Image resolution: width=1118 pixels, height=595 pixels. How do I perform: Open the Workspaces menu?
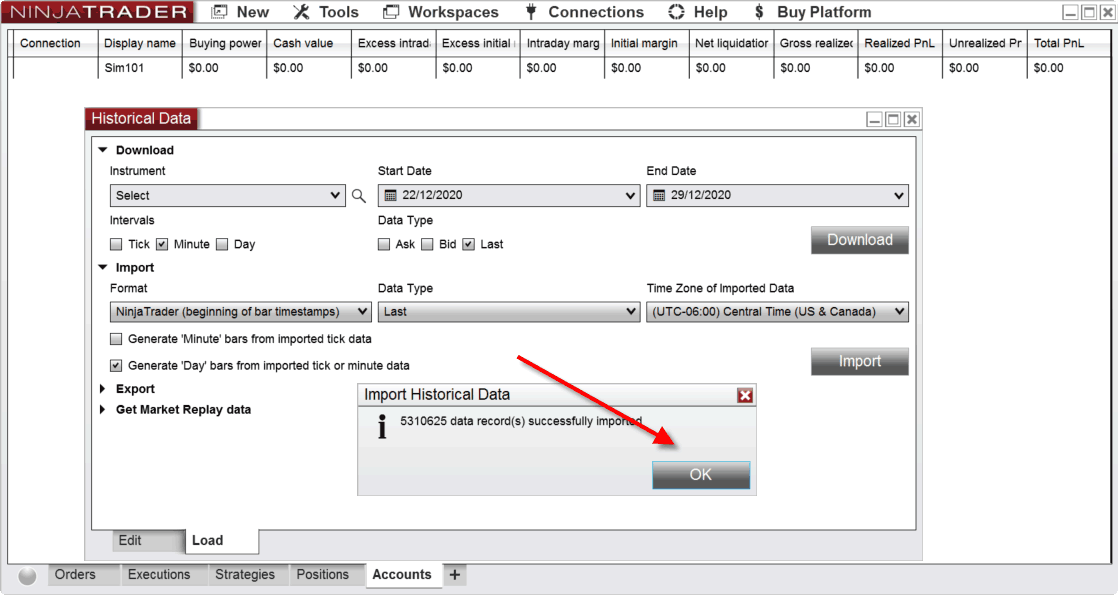(441, 12)
